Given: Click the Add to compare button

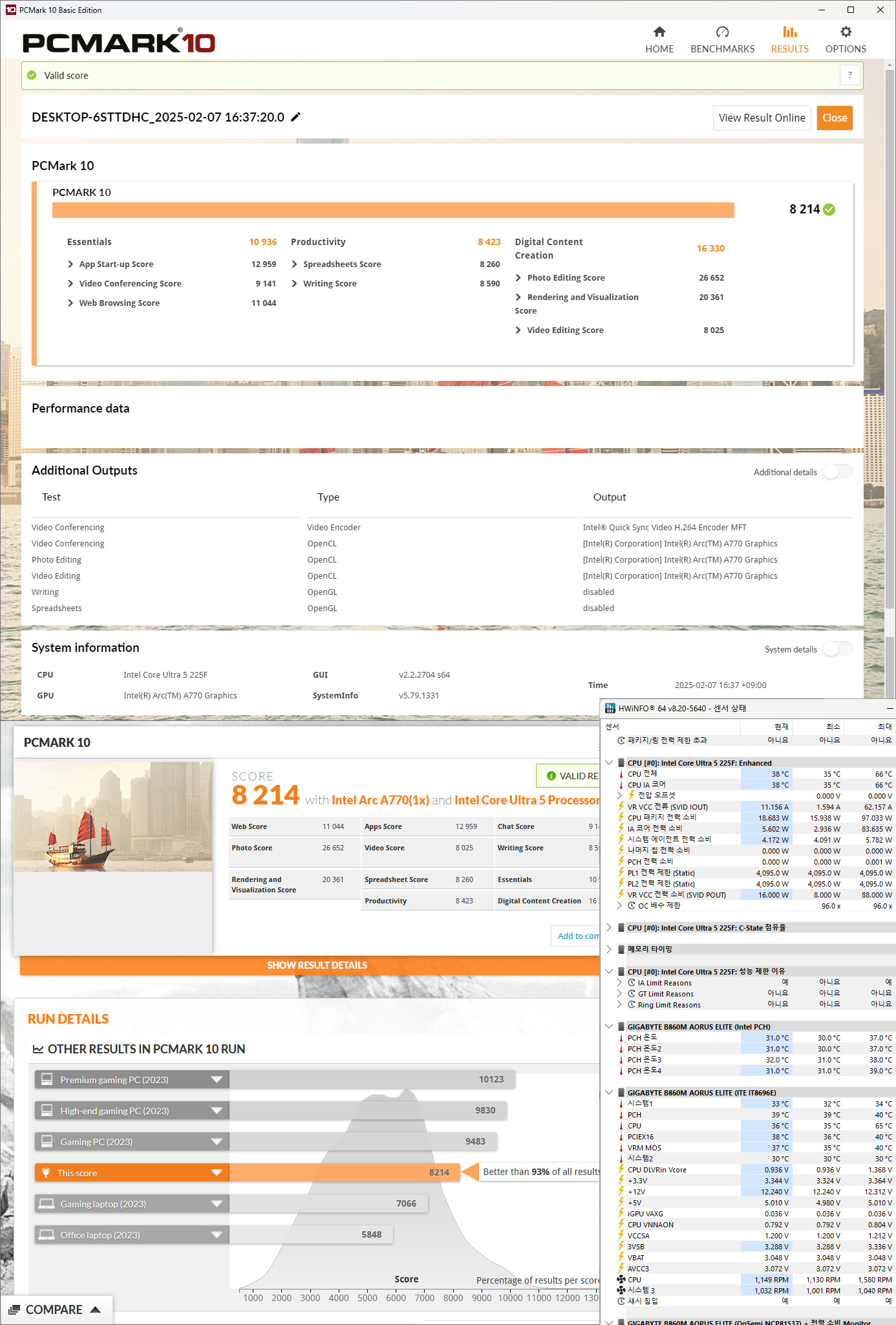Looking at the screenshot, I should click(x=575, y=936).
